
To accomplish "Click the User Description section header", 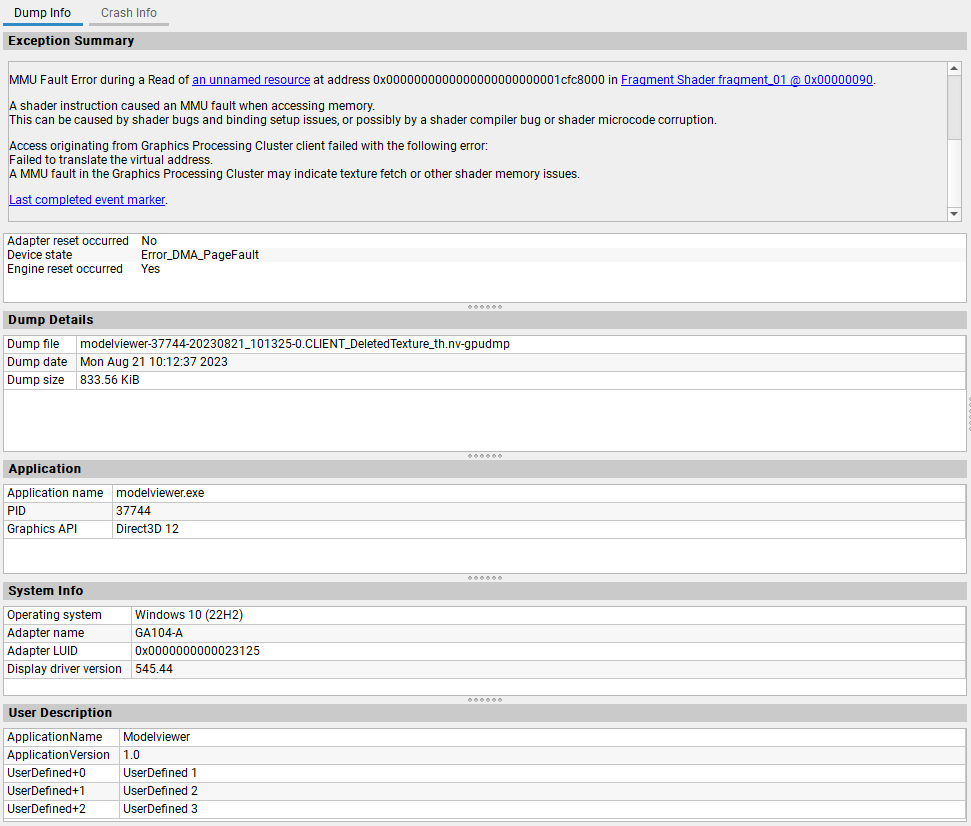I will 60,712.
